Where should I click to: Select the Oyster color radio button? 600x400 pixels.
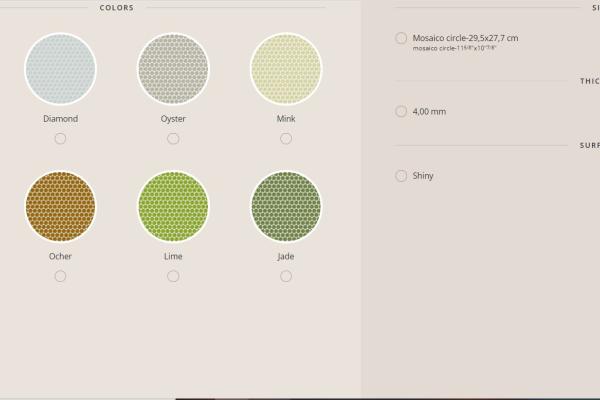(173, 139)
